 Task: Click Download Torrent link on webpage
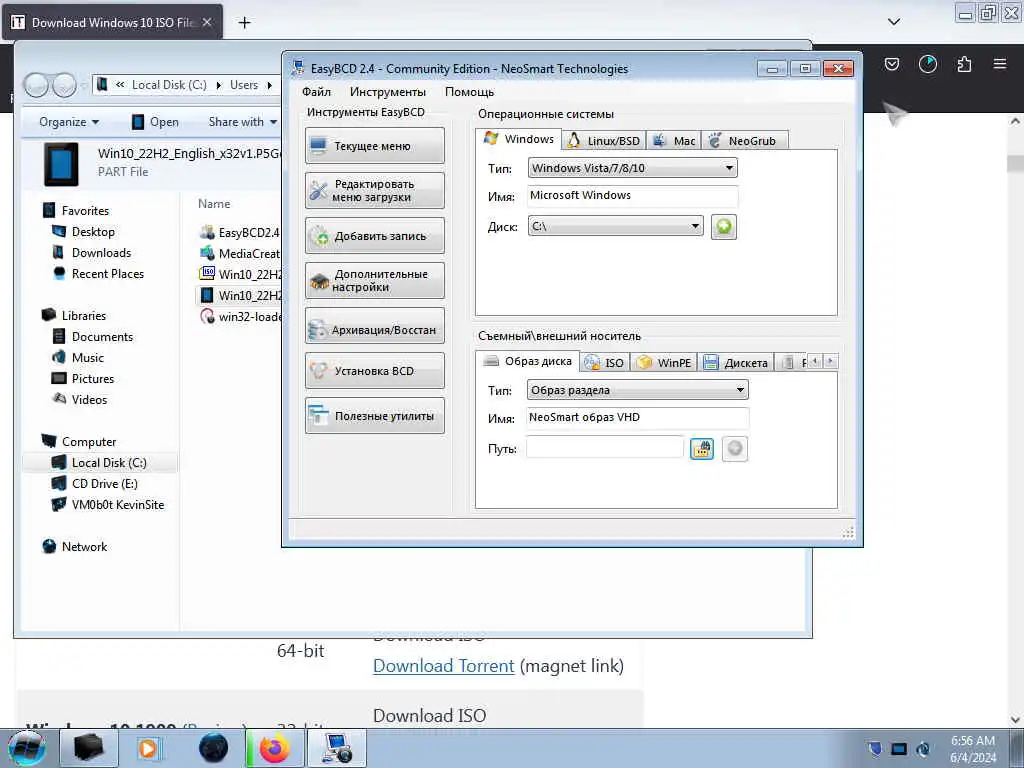click(443, 665)
